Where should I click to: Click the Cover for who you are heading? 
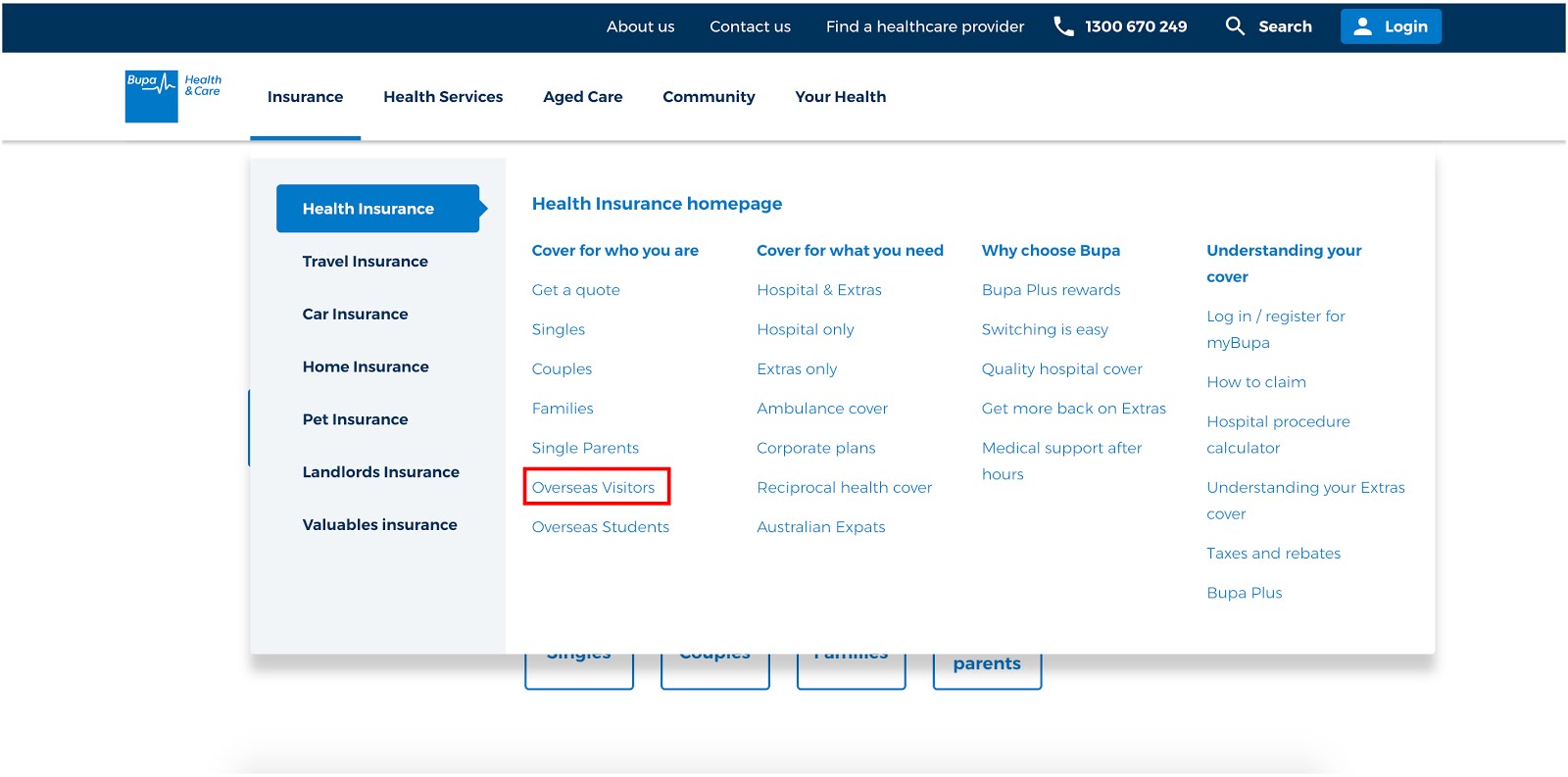click(614, 251)
